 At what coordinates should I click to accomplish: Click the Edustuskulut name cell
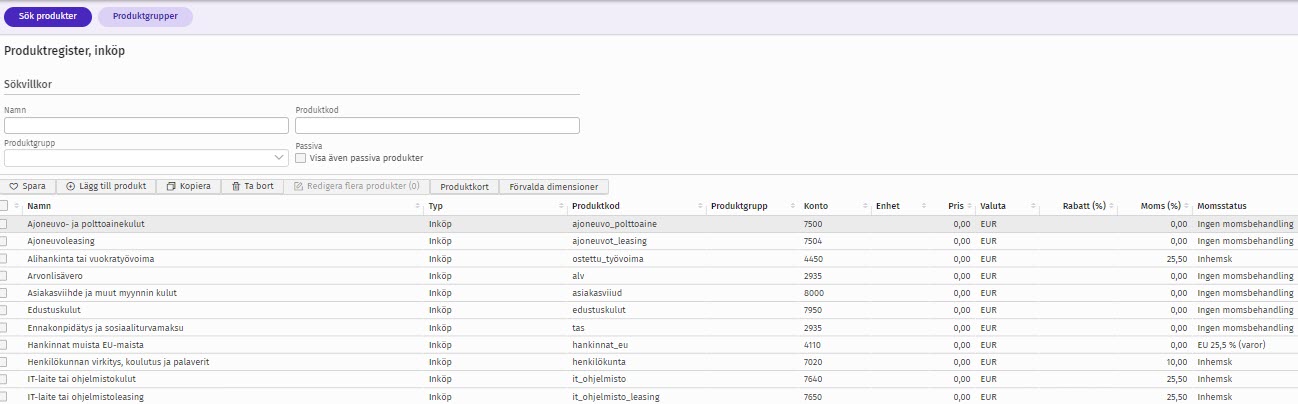(54, 310)
